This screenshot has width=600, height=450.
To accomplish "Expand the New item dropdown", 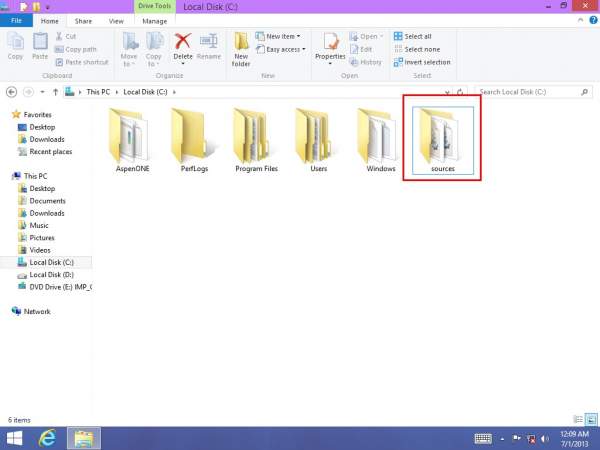I will point(298,36).
